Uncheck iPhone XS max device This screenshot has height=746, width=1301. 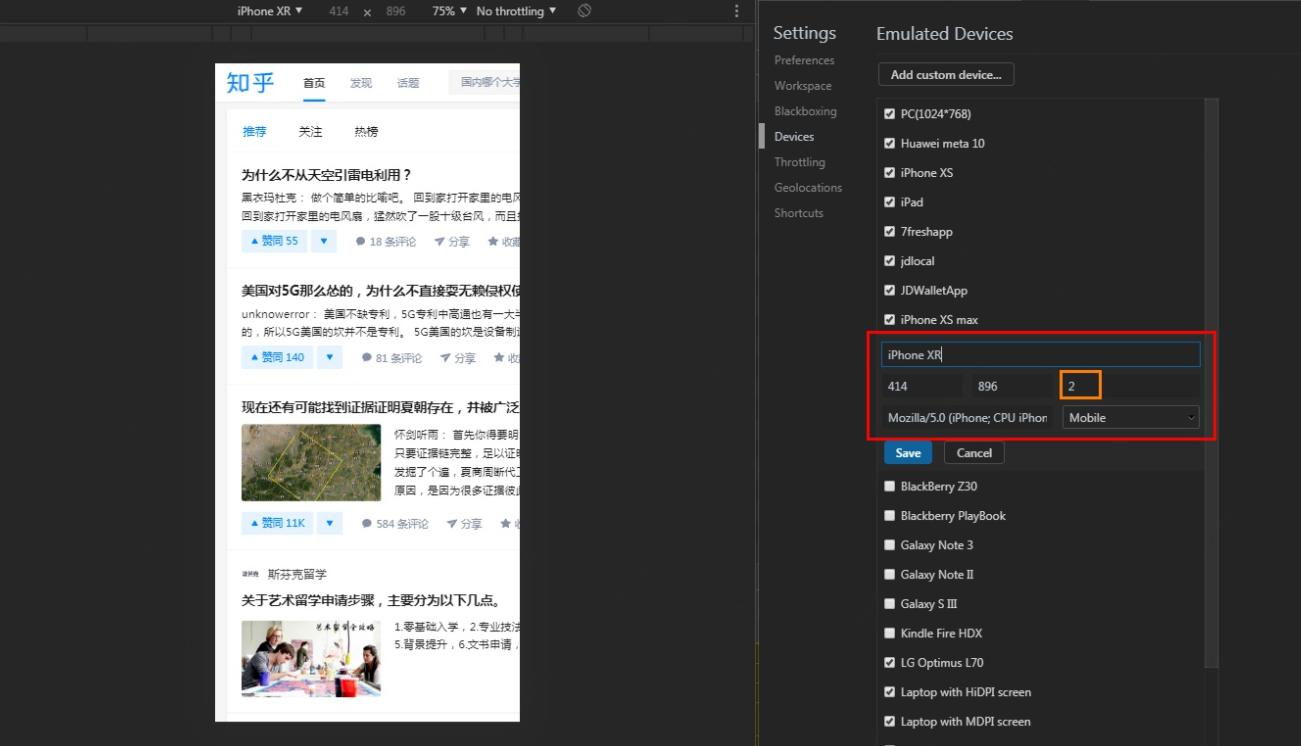[x=890, y=320]
